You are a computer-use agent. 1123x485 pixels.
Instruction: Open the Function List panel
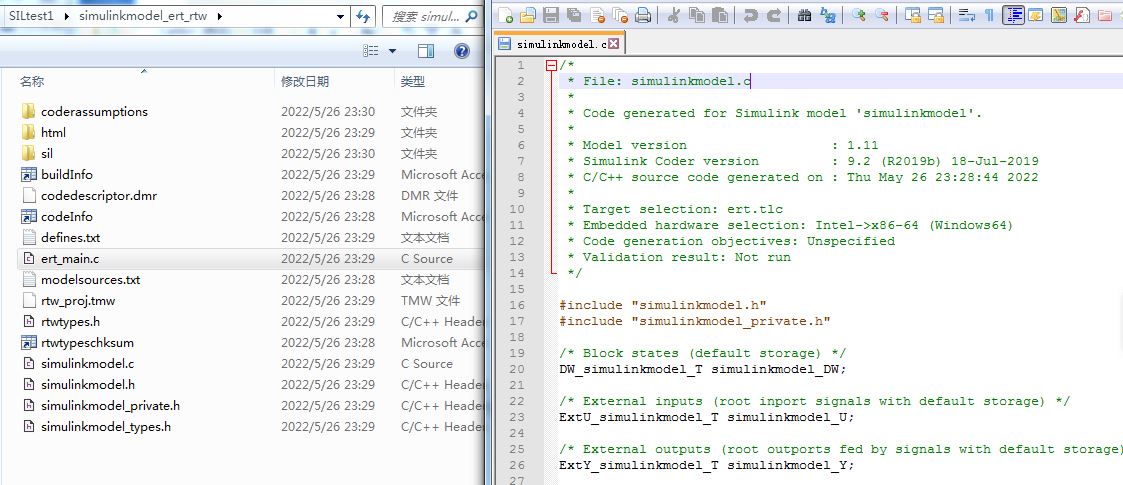tap(1081, 14)
